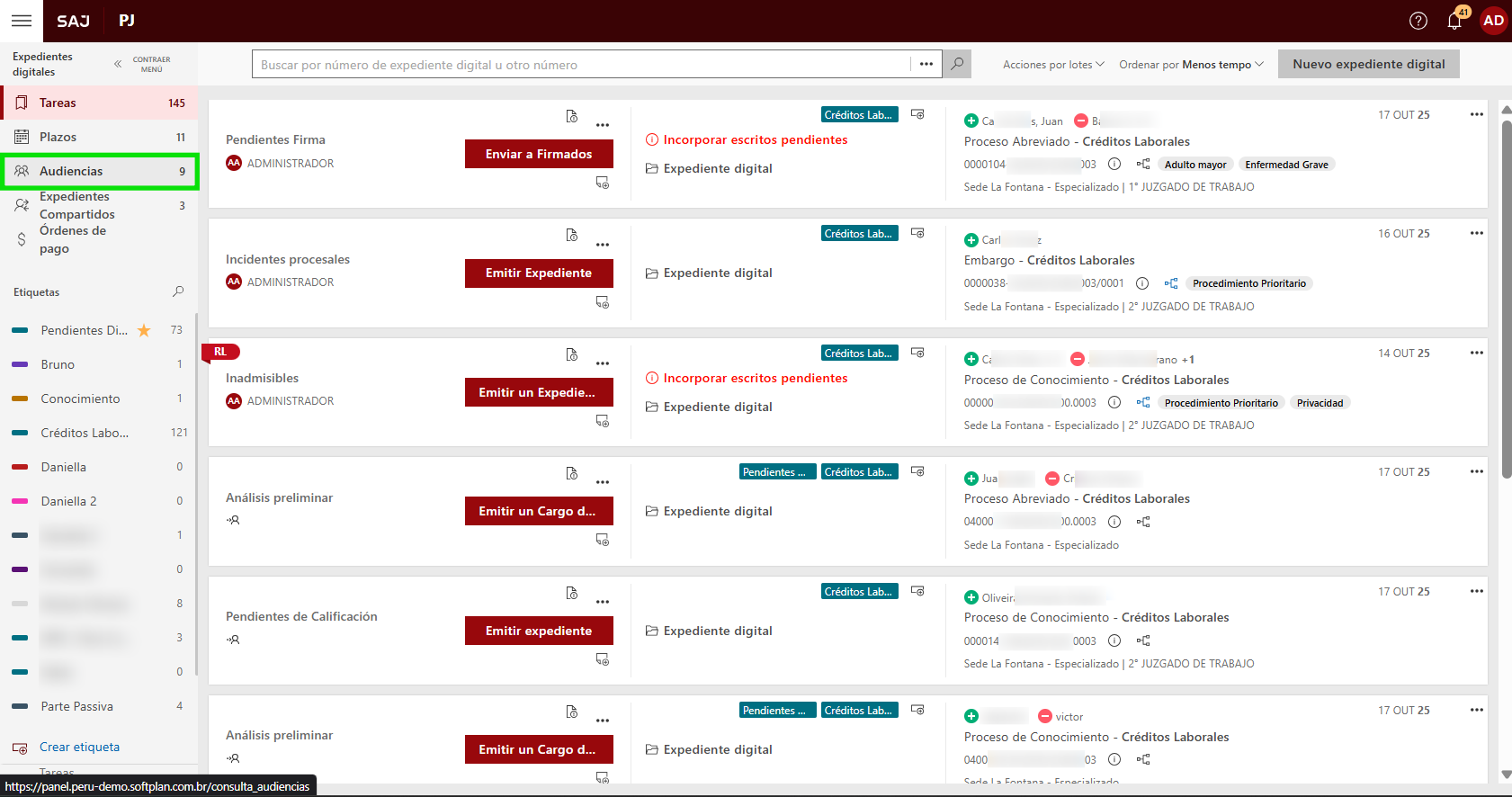Image resolution: width=1512 pixels, height=797 pixels.
Task: Click the magnifier search button in search bar
Action: 957,64
